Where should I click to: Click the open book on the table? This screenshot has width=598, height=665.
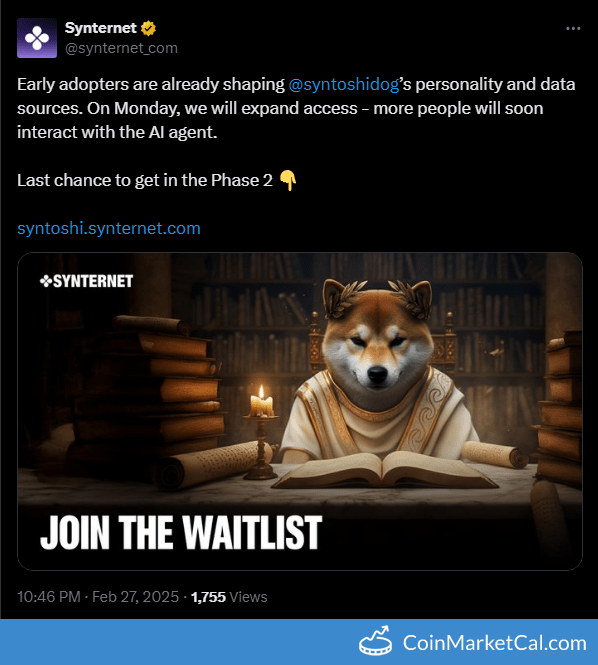point(385,469)
